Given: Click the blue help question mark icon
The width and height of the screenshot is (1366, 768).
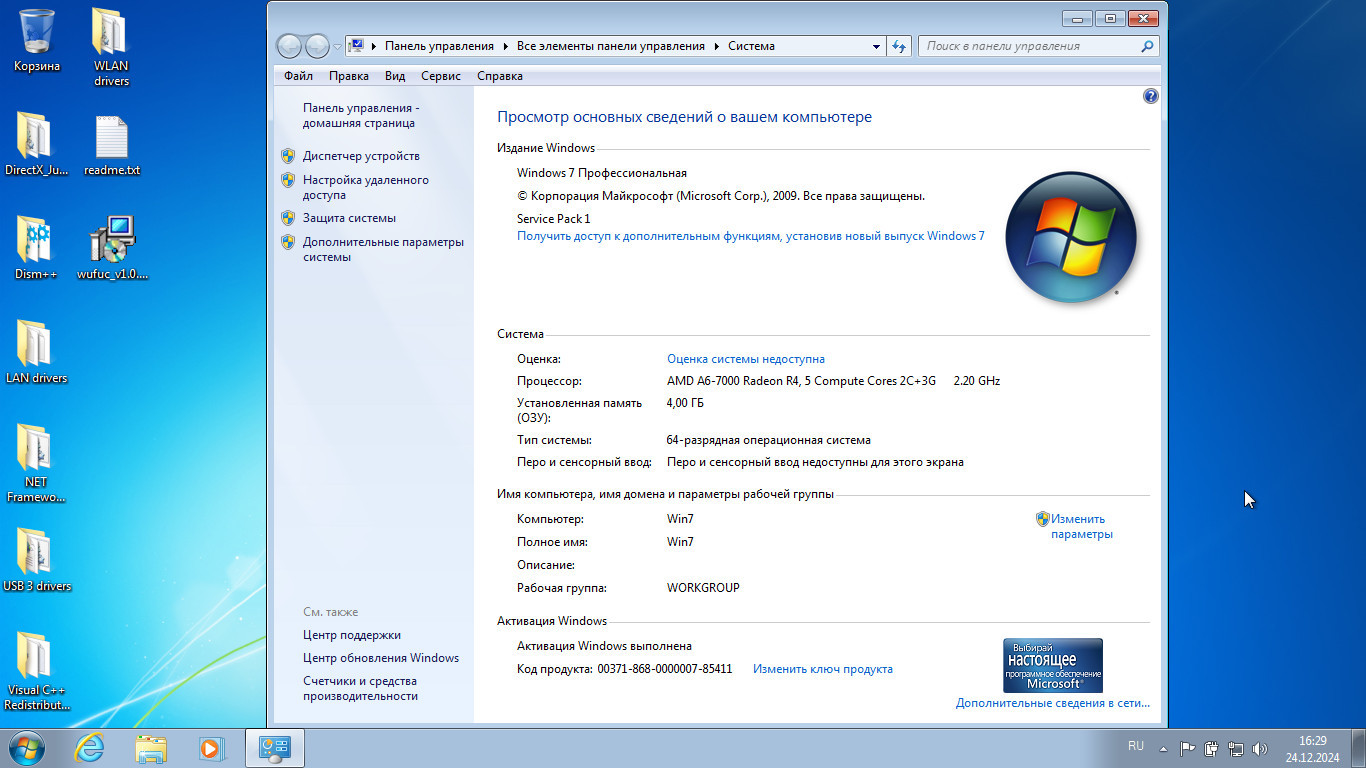Looking at the screenshot, I should [x=1150, y=97].
